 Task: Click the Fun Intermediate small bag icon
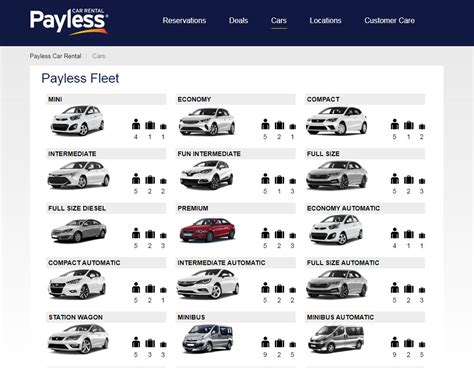coord(293,181)
